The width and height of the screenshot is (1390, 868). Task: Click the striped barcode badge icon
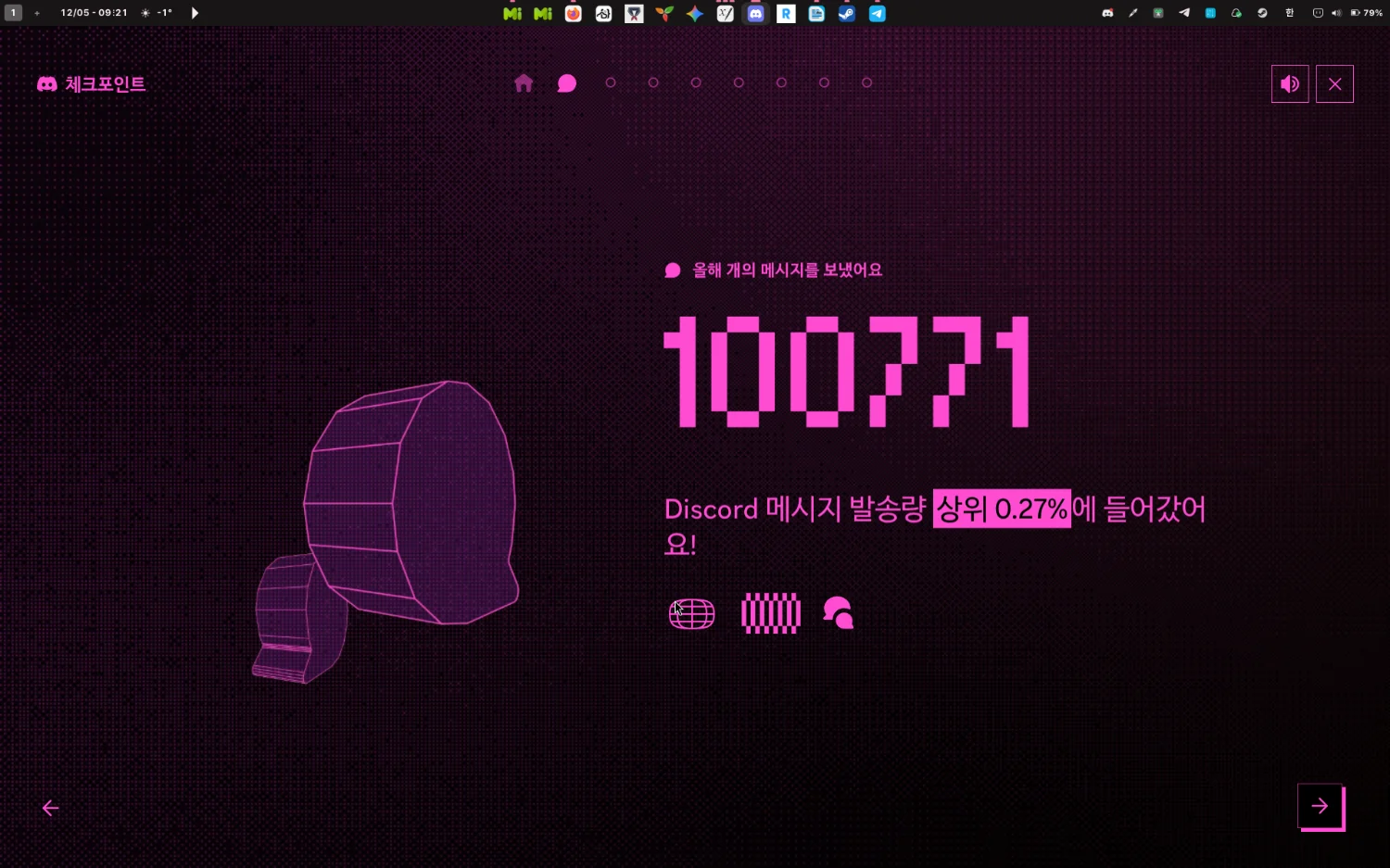click(x=771, y=613)
